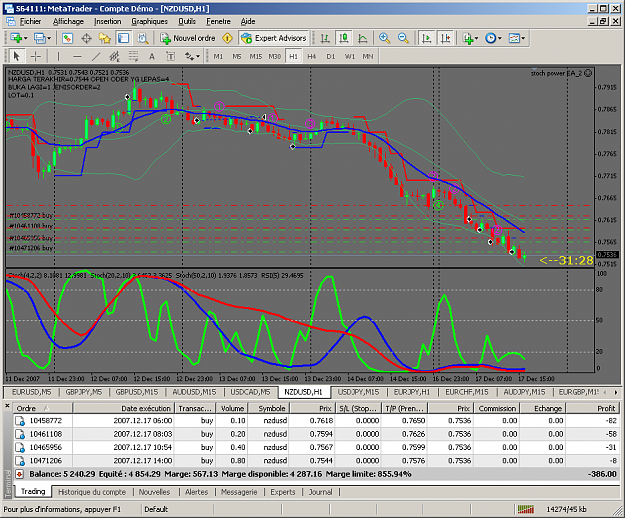Open the templates icon
This screenshot has width=625, height=518.
coord(514,38)
